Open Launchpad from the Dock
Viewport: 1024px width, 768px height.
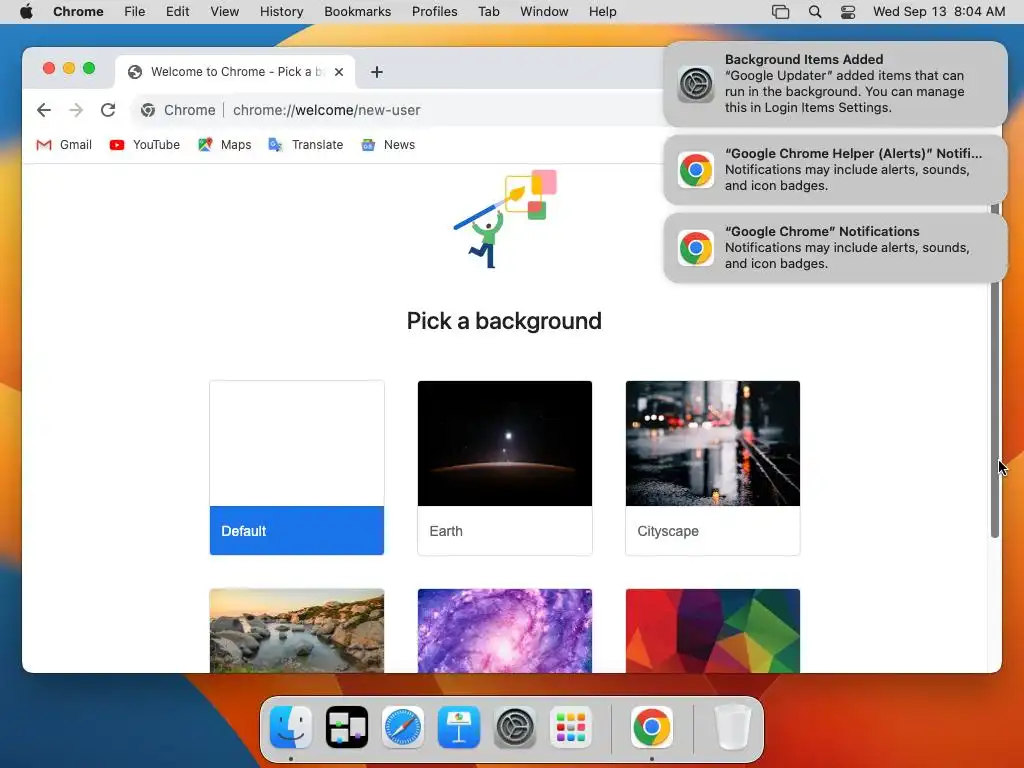pos(571,727)
